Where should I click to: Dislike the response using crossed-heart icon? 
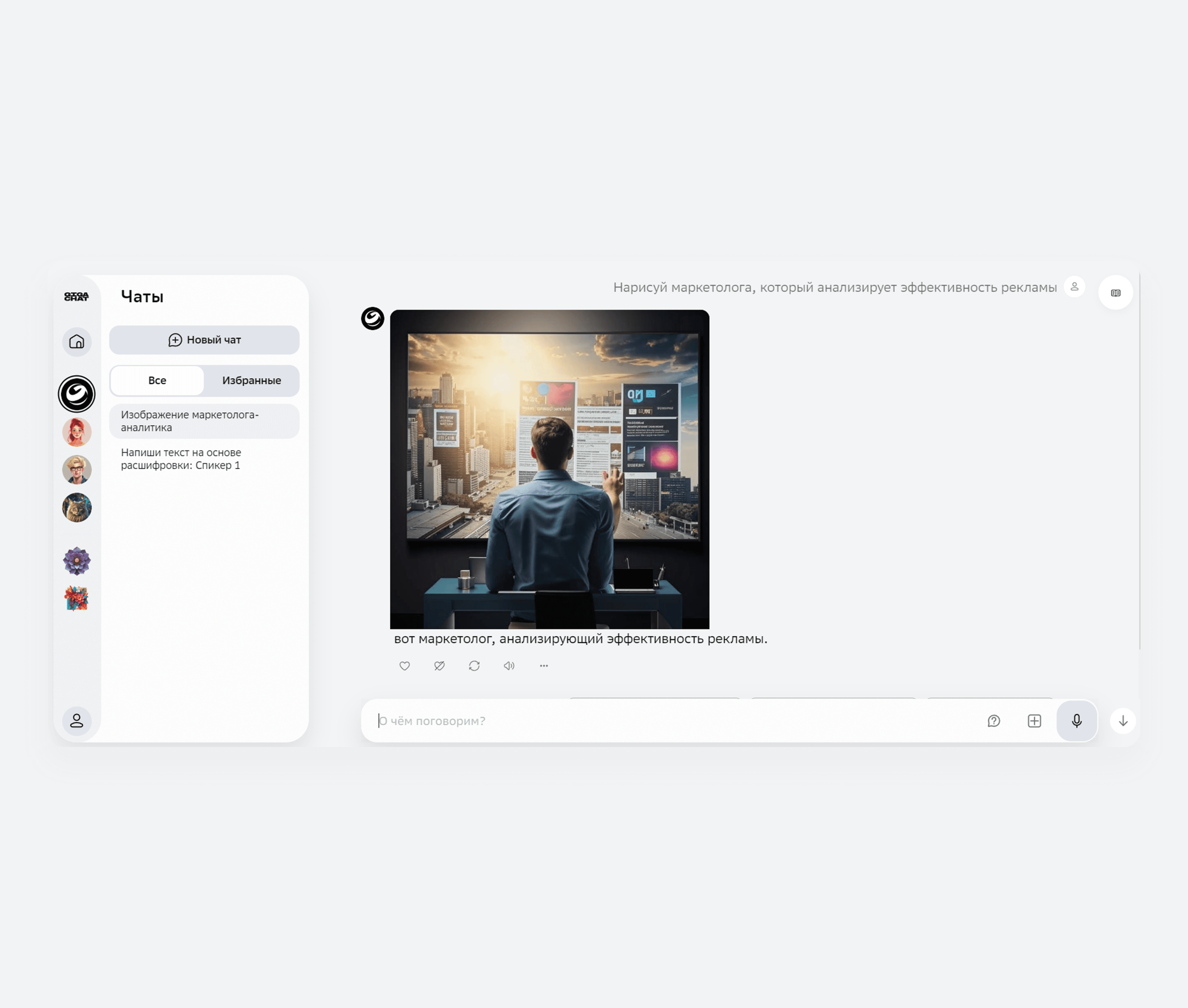click(x=439, y=666)
